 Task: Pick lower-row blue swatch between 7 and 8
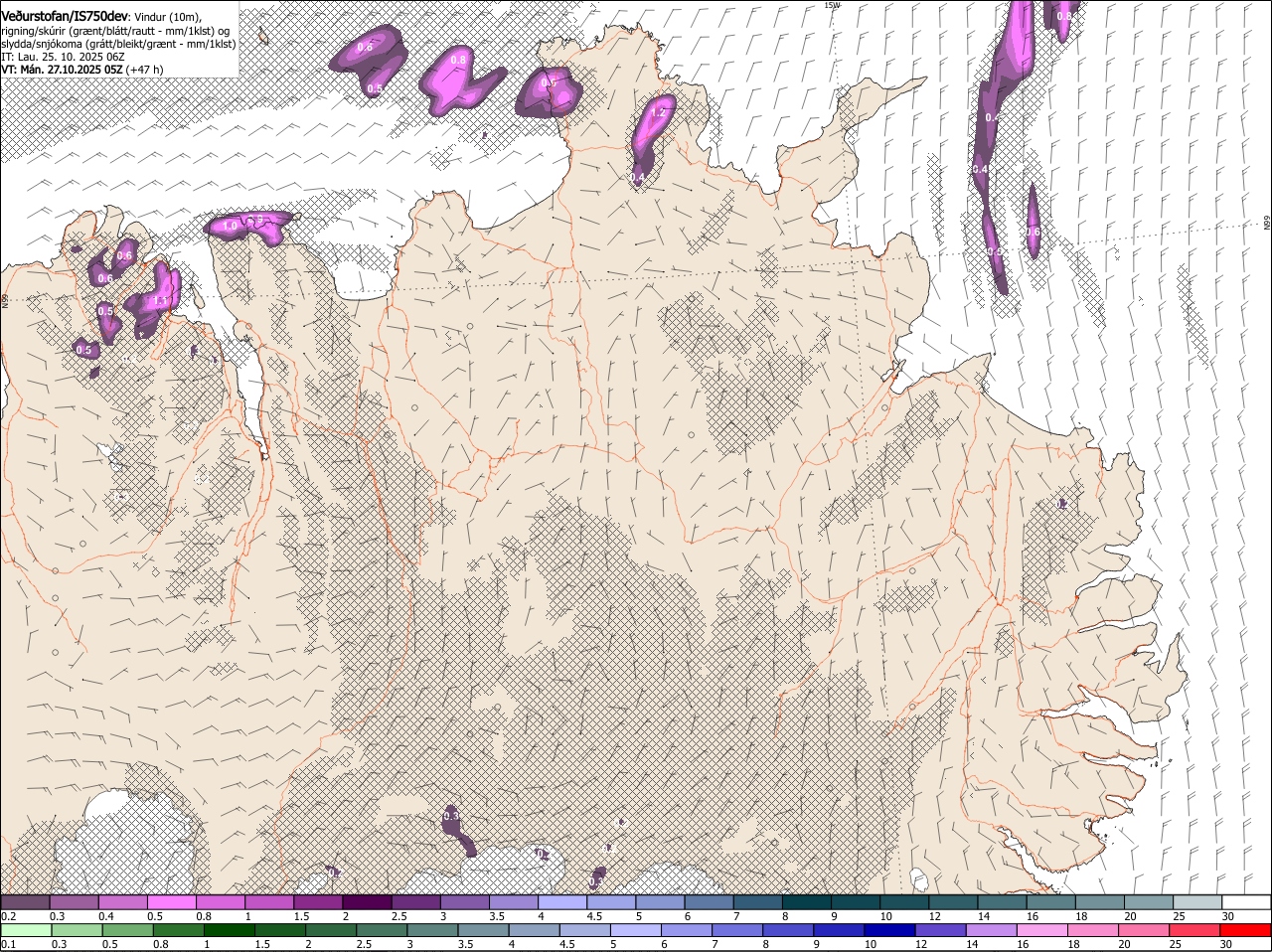tap(737, 930)
